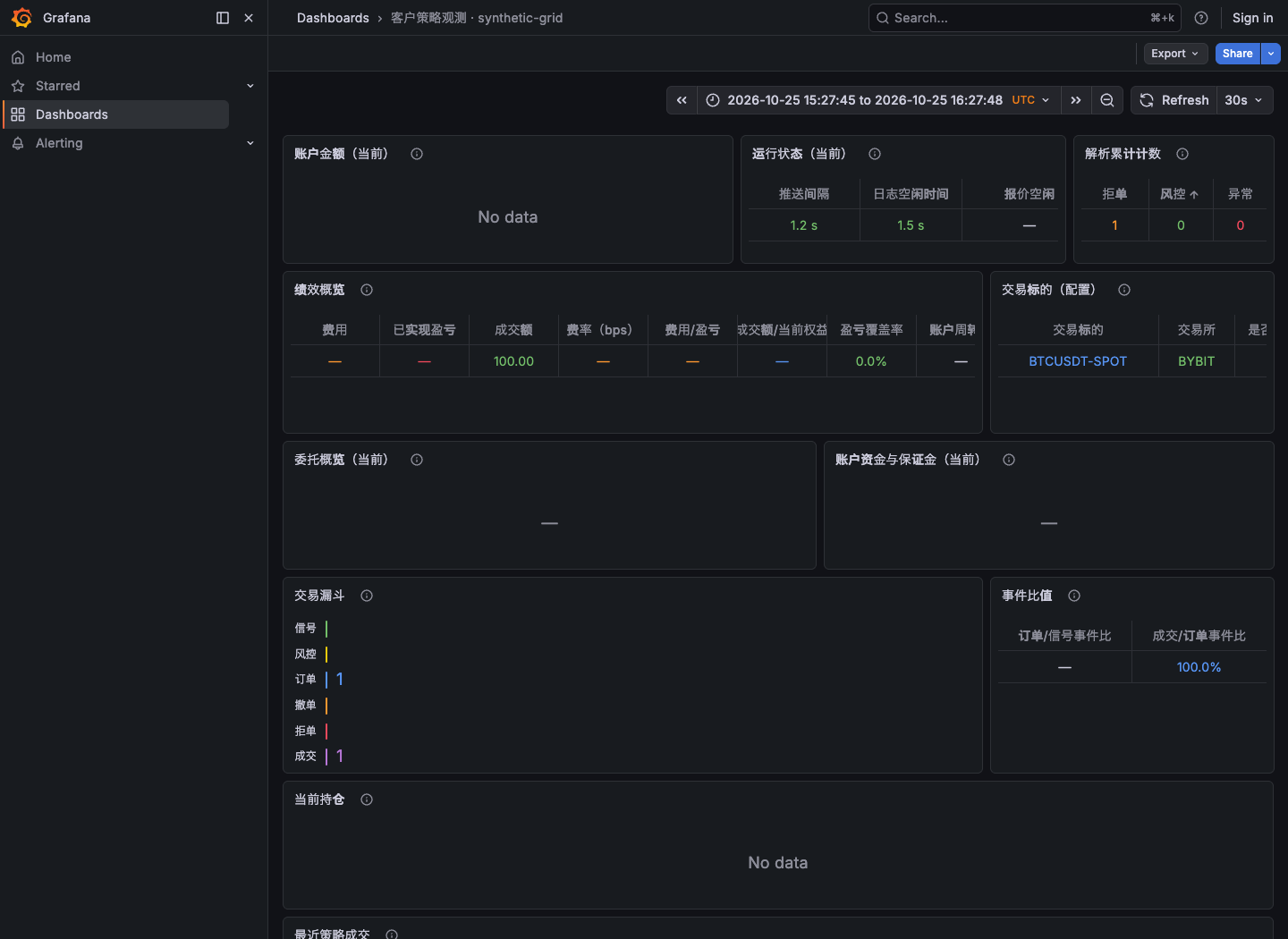Show info for 账户资金与保证金 panel
This screenshot has width=1288, height=939.
[1009, 460]
